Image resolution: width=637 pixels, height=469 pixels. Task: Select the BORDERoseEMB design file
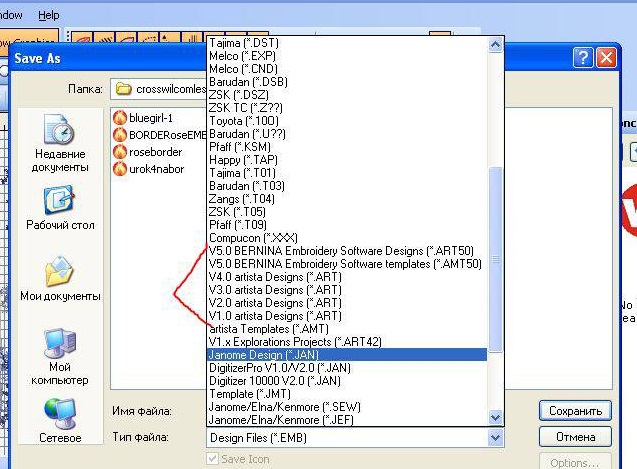[x=160, y=135]
